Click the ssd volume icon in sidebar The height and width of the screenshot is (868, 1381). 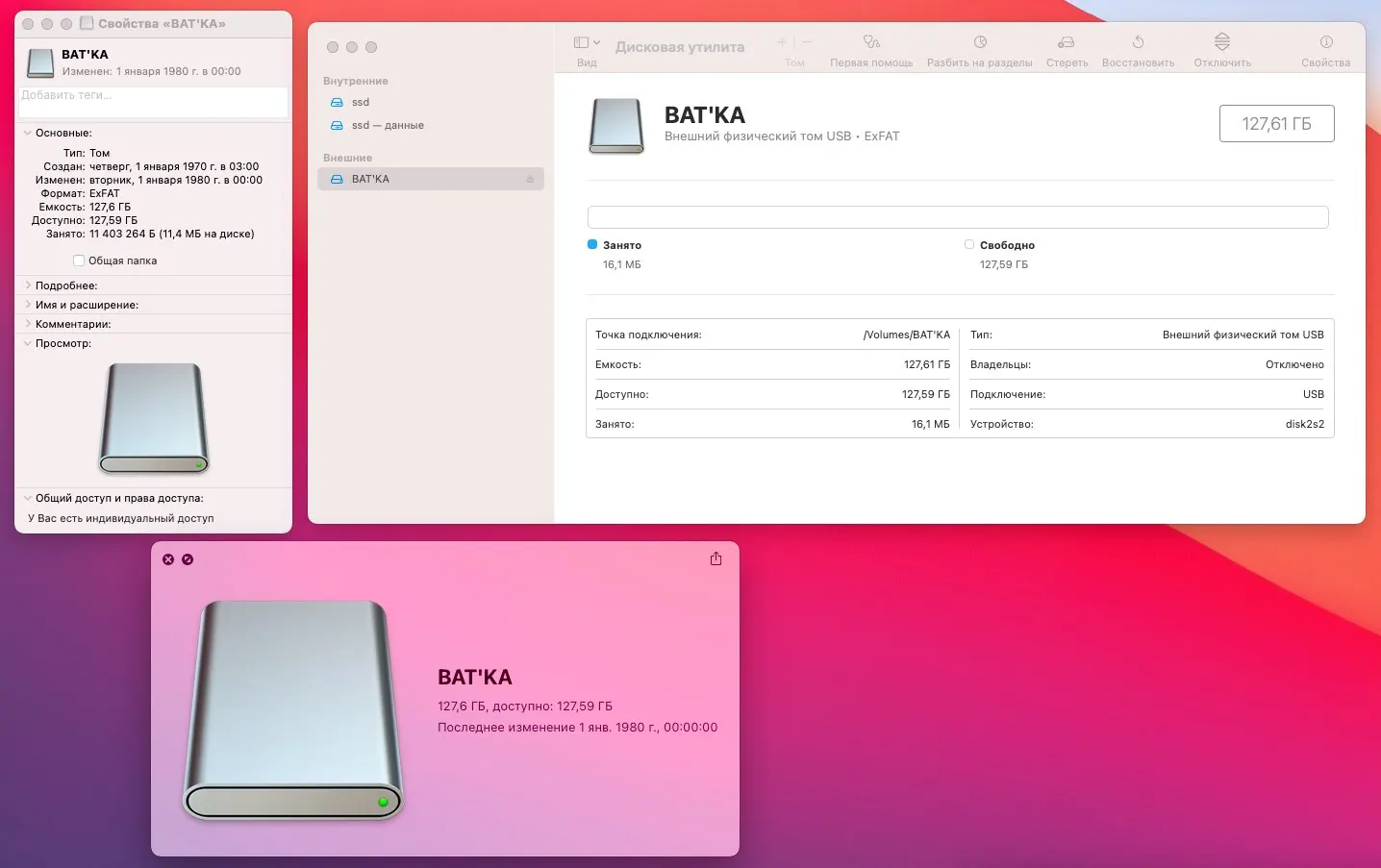(x=337, y=102)
